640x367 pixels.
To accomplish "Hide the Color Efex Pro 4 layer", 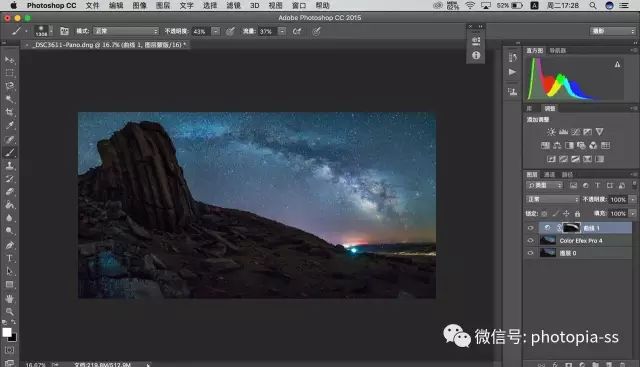I will 530,240.
